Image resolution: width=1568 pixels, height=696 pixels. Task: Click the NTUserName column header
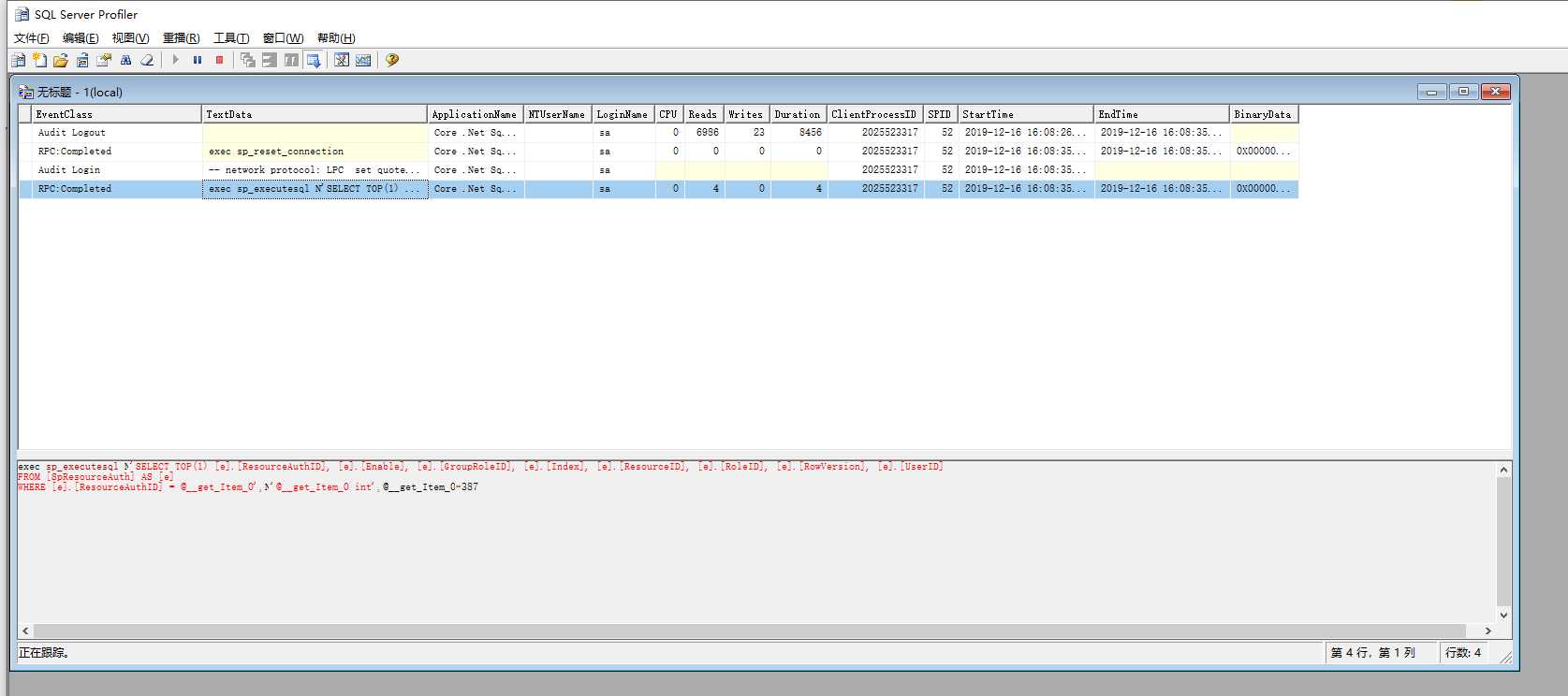(x=558, y=114)
